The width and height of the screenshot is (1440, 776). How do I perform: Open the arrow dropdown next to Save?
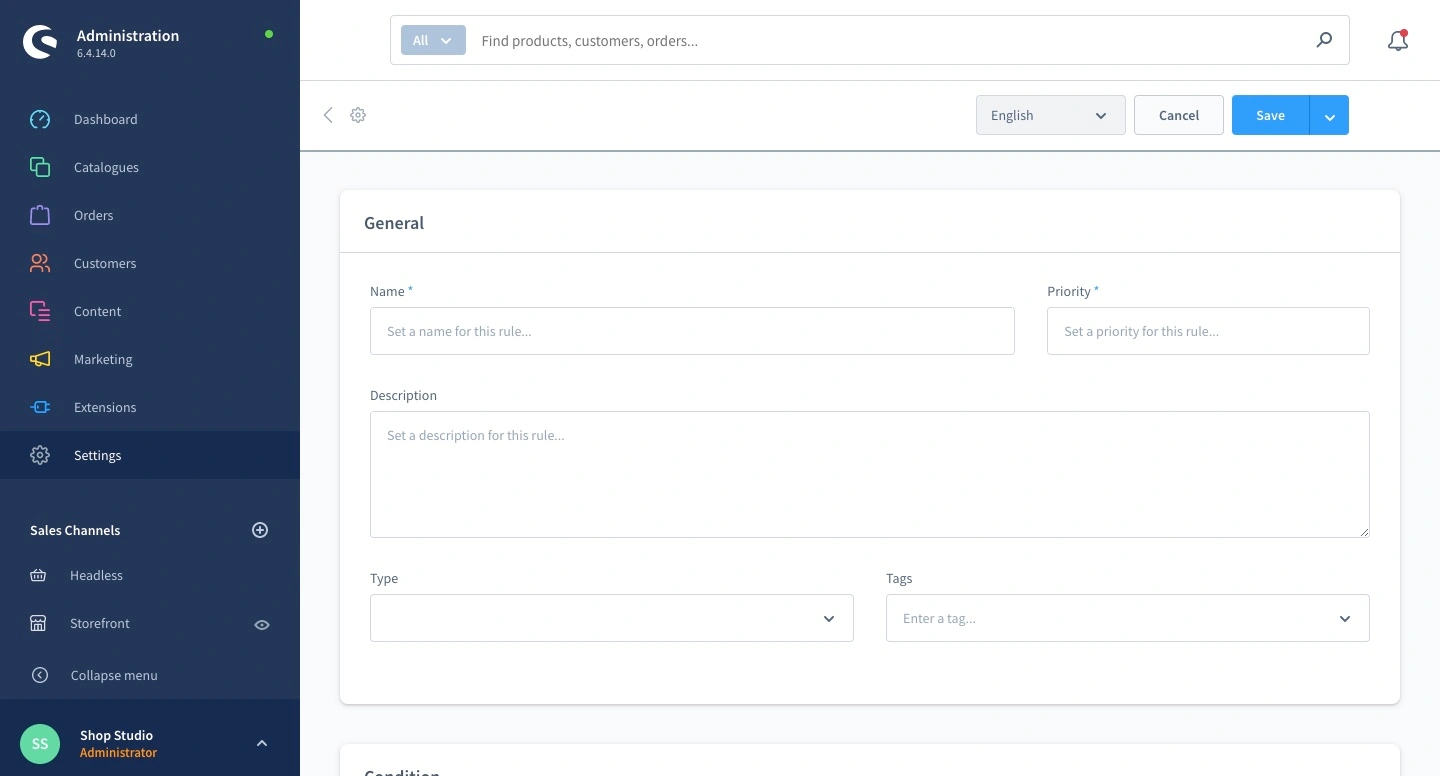pyautogui.click(x=1329, y=116)
